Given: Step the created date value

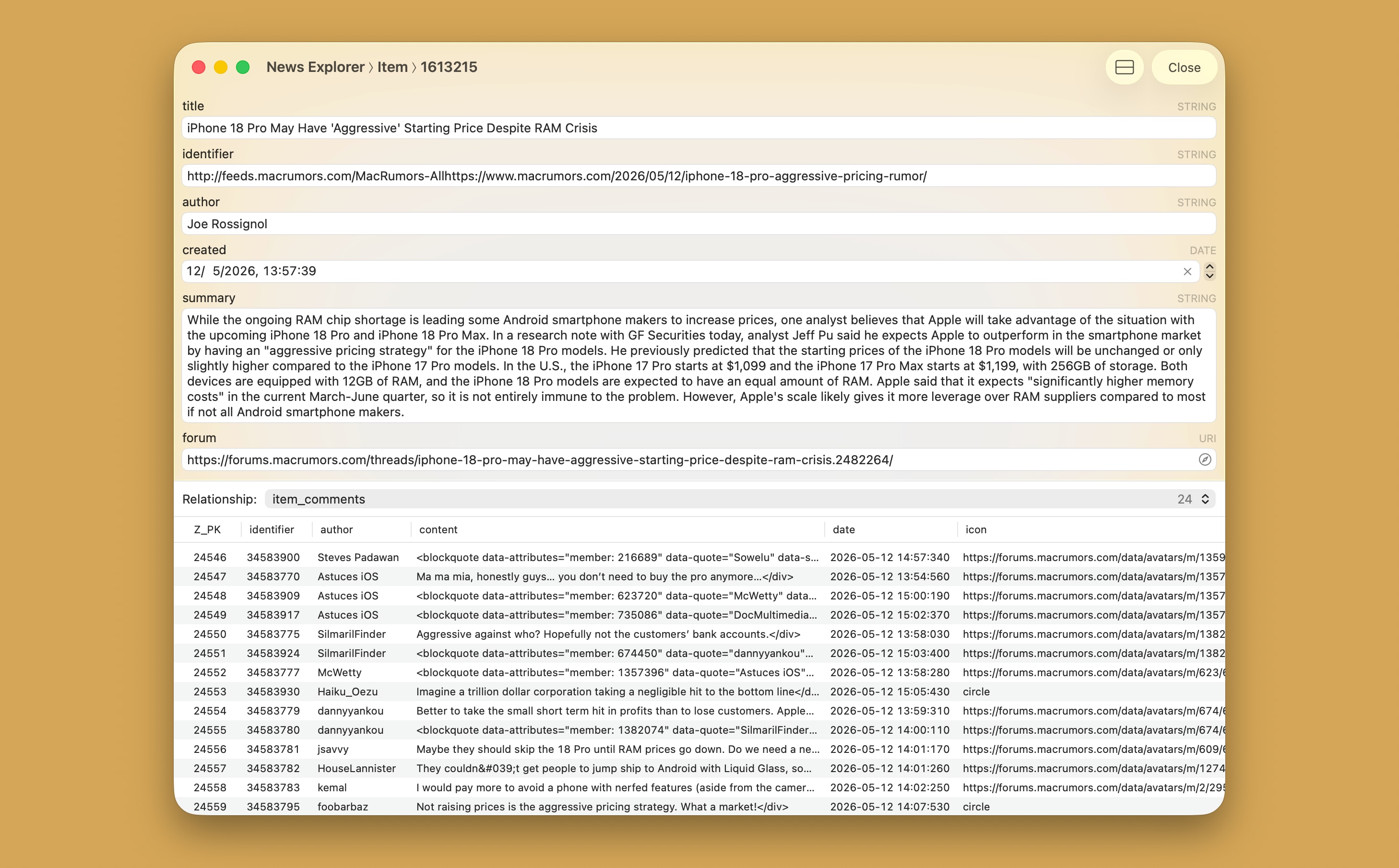Looking at the screenshot, I should [1209, 271].
